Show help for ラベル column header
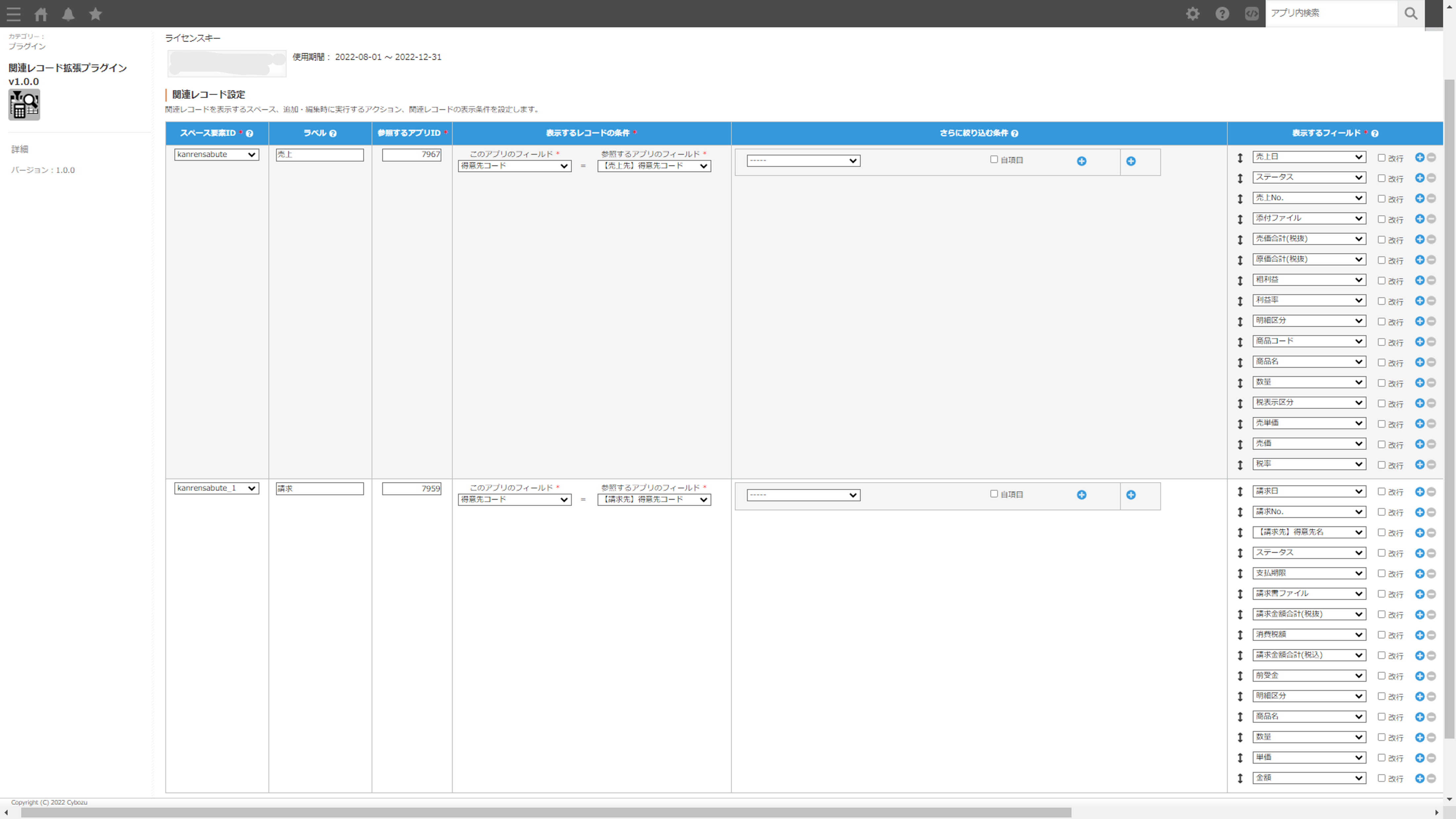Viewport: 1456px width, 819px height. [333, 133]
